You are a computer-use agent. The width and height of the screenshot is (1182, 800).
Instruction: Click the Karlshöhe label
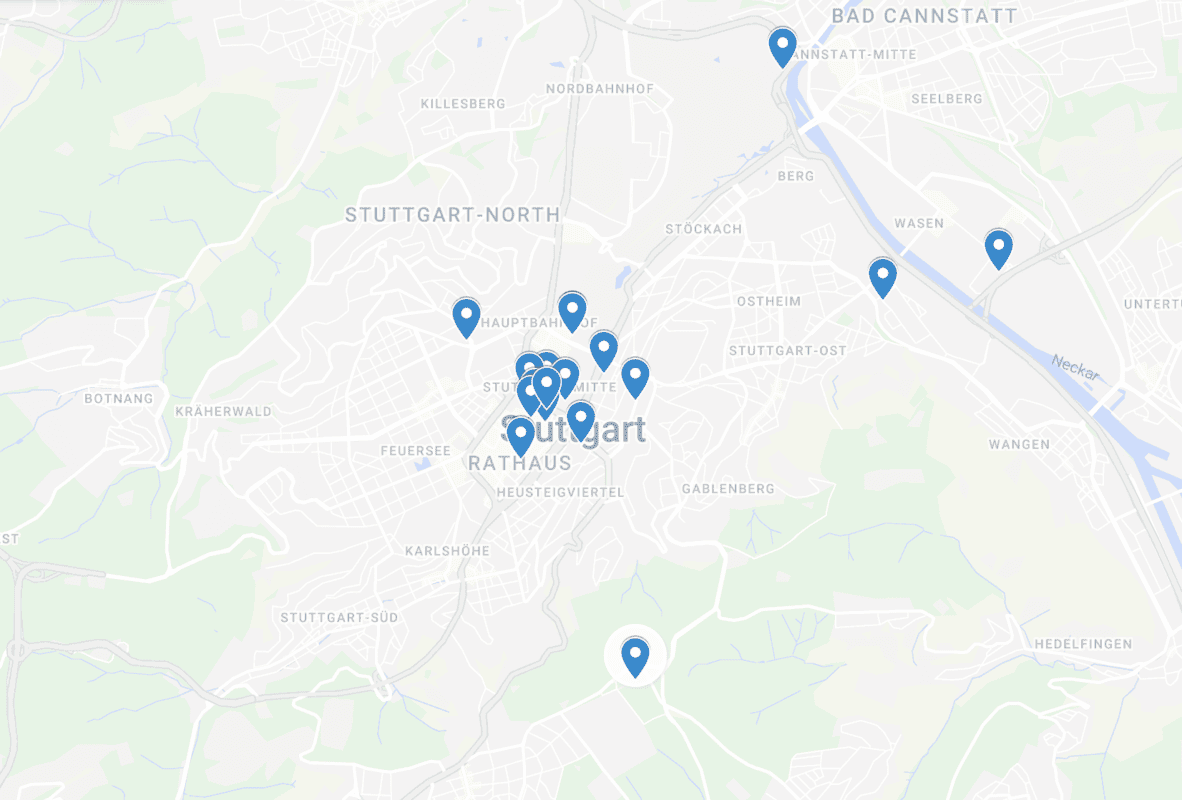click(447, 551)
